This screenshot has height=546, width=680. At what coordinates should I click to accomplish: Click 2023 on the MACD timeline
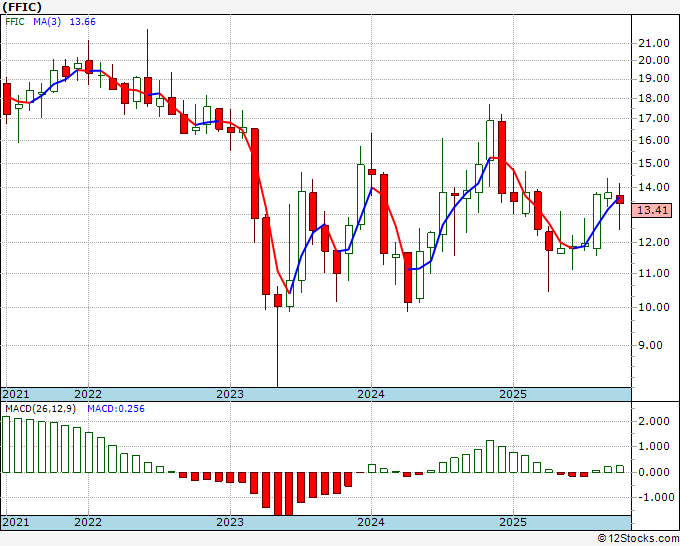[x=230, y=522]
